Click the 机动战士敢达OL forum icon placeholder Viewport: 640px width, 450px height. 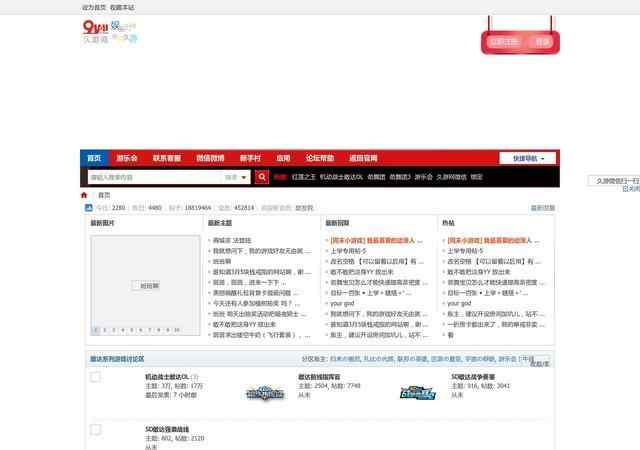tap(96, 377)
